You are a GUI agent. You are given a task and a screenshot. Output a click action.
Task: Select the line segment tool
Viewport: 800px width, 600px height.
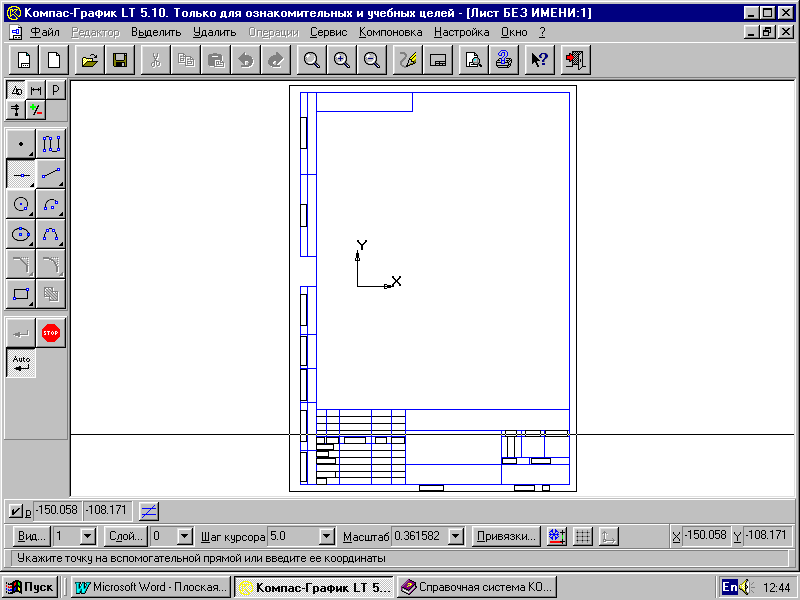coord(51,174)
